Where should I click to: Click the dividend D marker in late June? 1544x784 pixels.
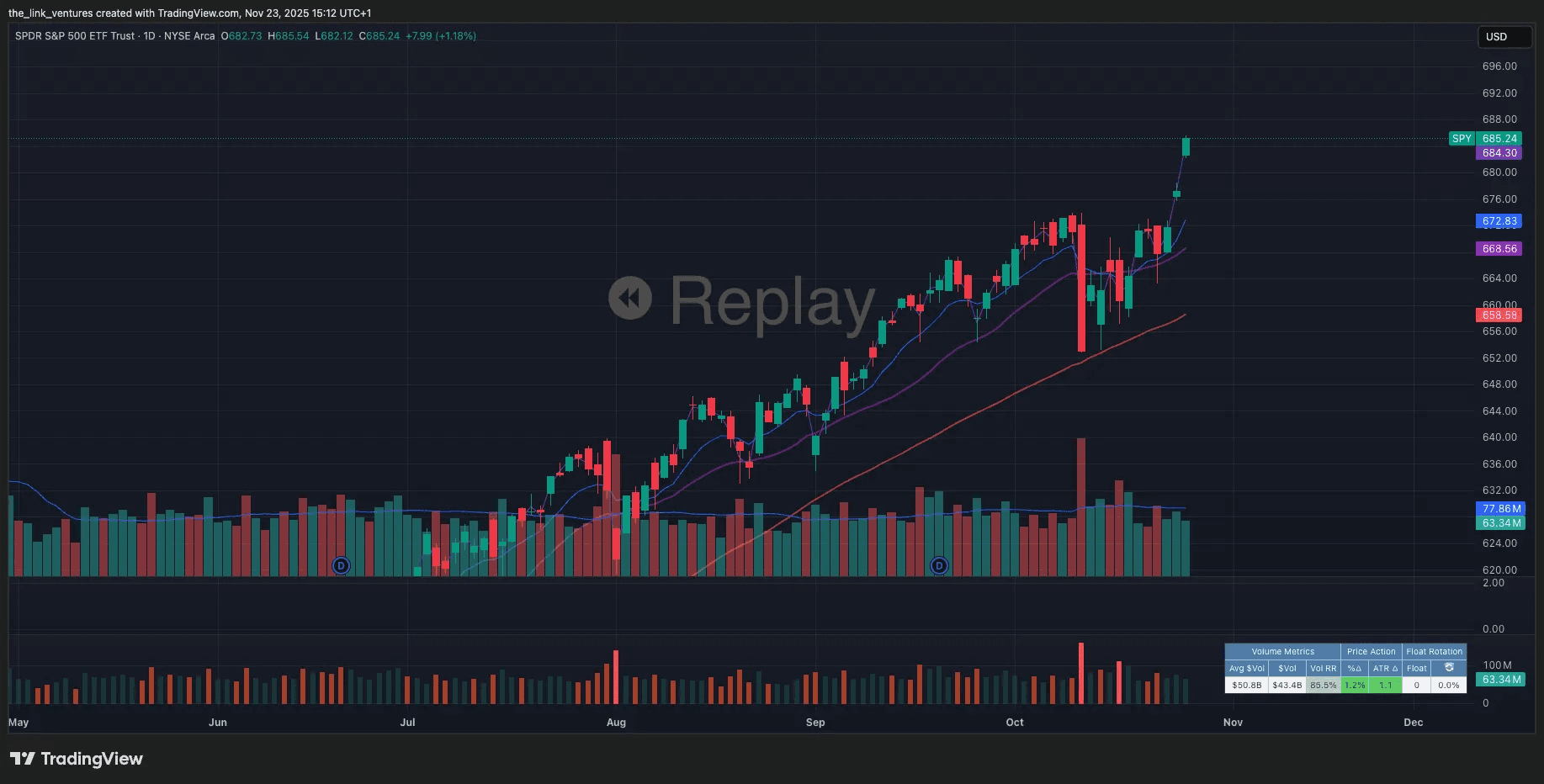[341, 565]
